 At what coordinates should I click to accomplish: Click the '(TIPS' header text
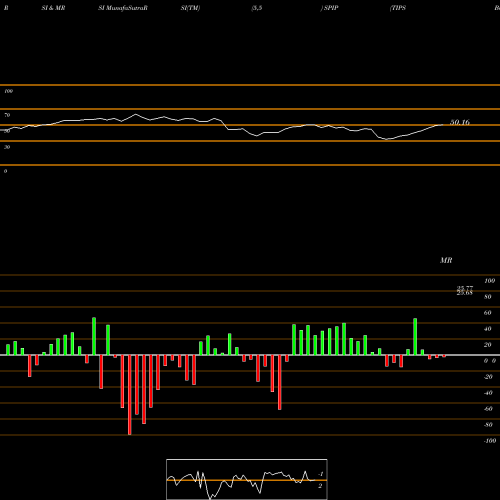pos(398,8)
